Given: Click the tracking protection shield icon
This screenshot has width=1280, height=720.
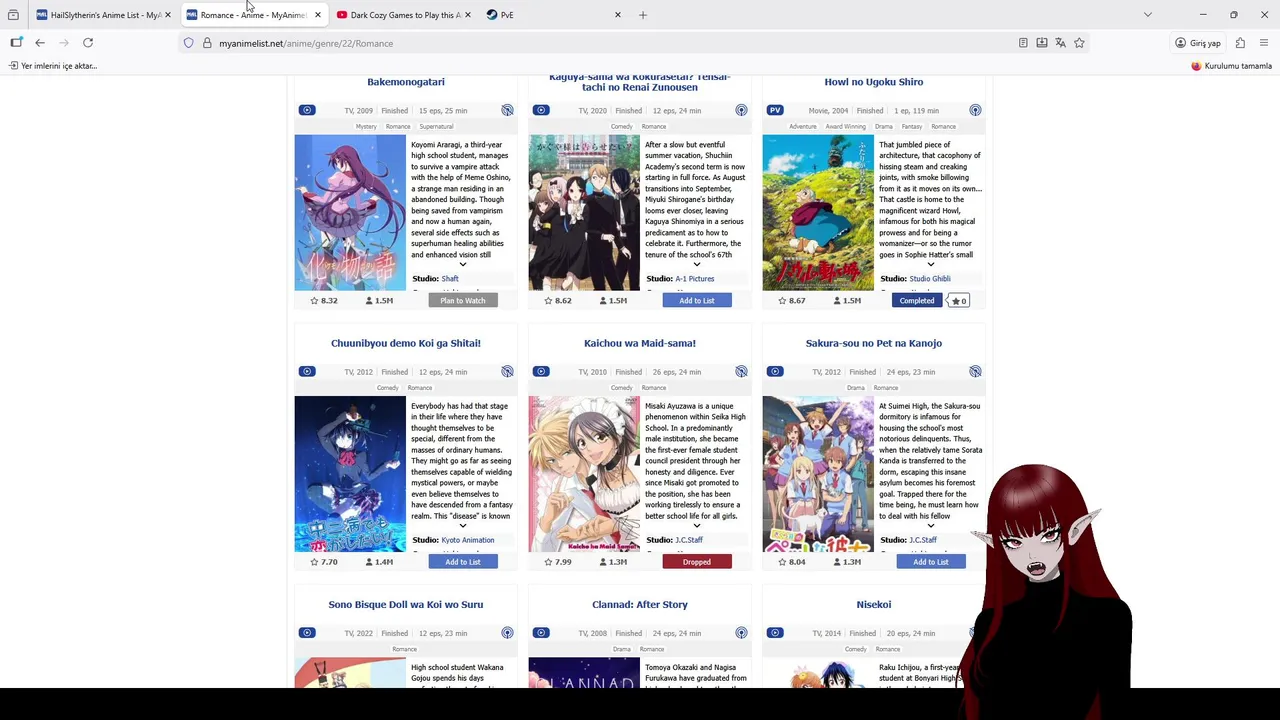Looking at the screenshot, I should [188, 43].
